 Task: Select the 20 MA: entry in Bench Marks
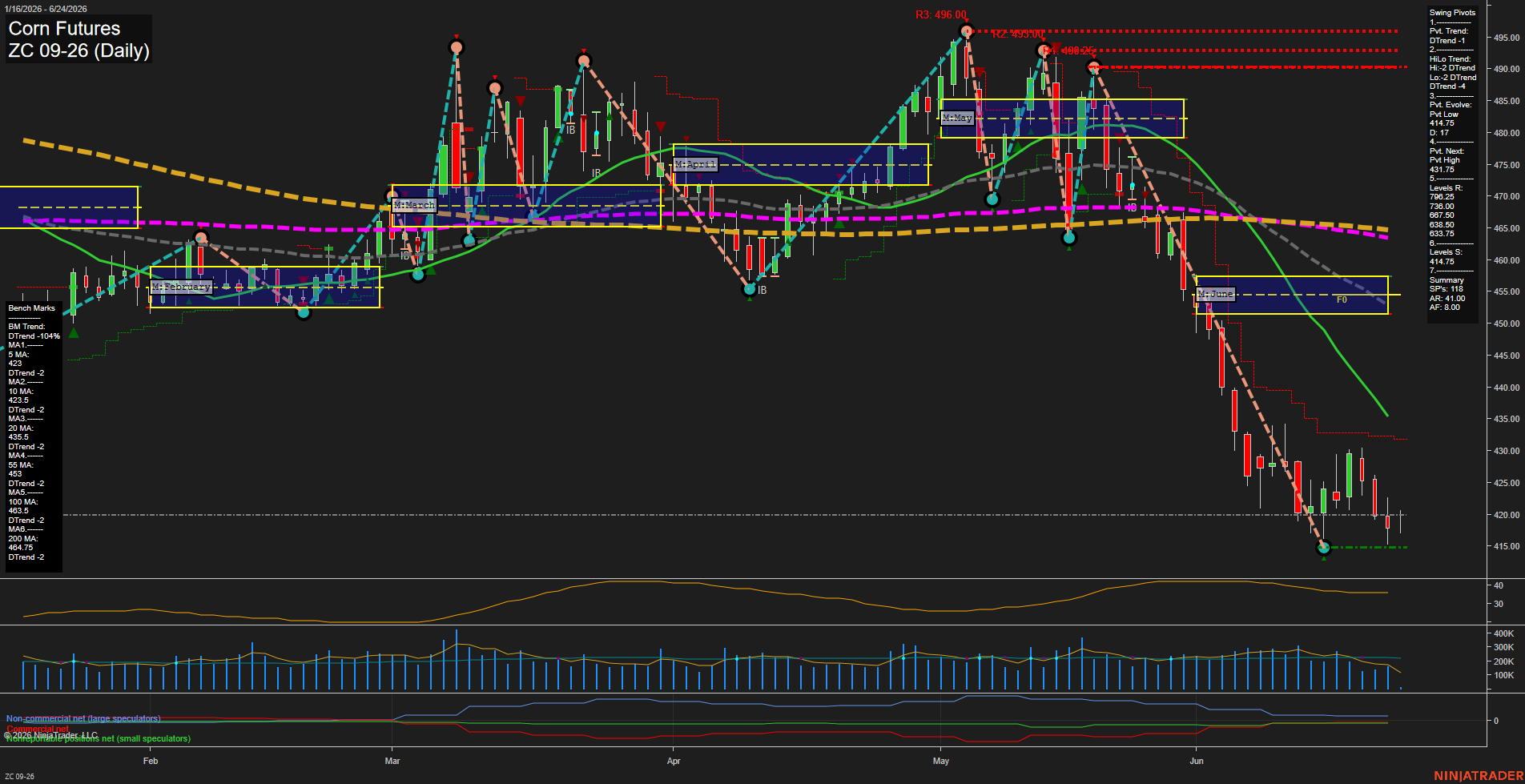point(20,428)
